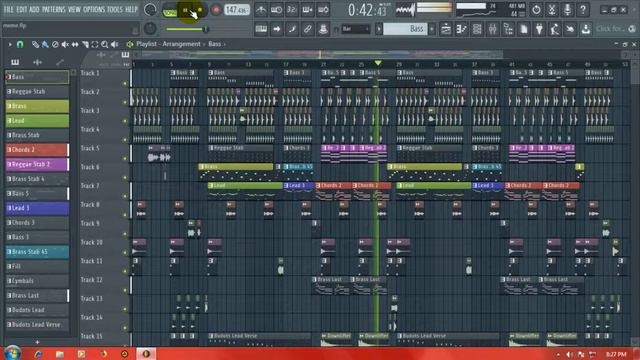
Task: Open the PATTERNS menu
Action: [x=53, y=9]
